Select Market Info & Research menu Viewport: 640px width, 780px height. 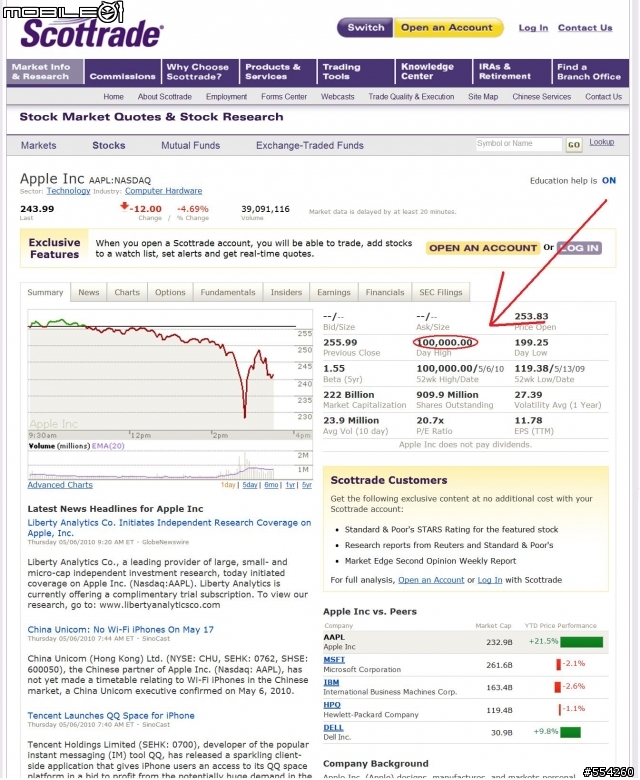(45, 72)
